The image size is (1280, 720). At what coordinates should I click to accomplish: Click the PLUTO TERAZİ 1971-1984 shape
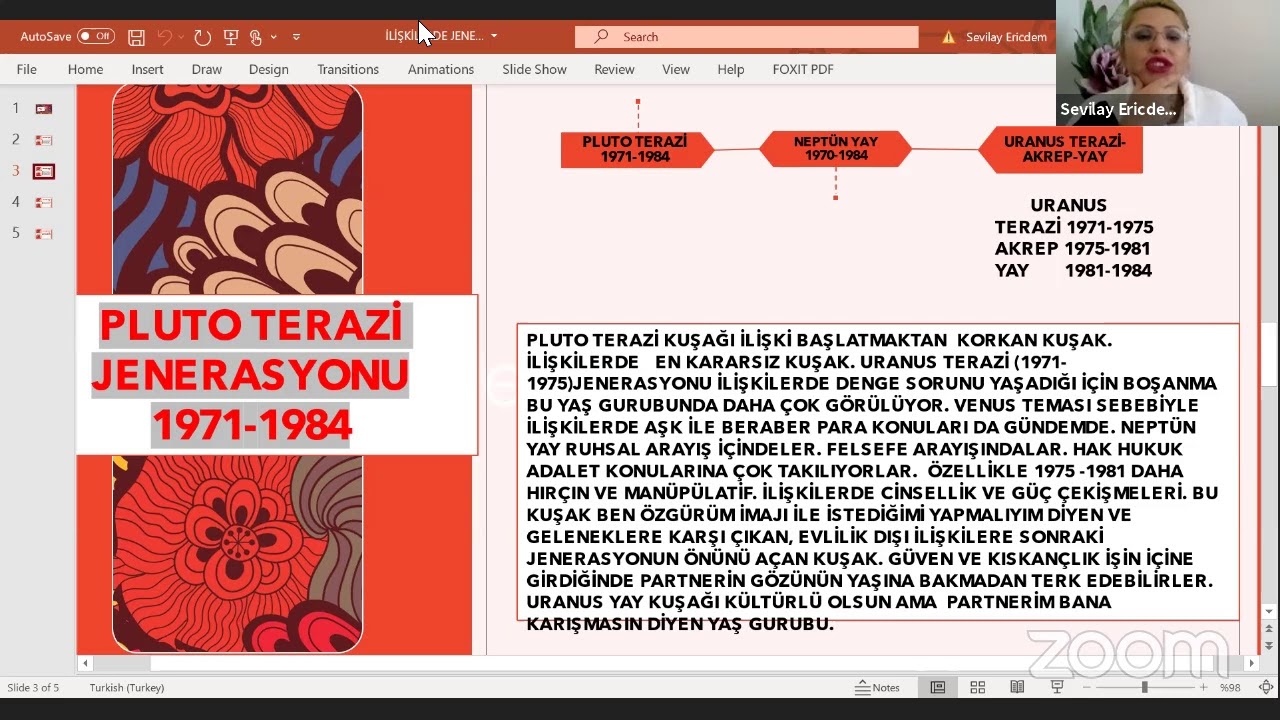[x=636, y=149]
